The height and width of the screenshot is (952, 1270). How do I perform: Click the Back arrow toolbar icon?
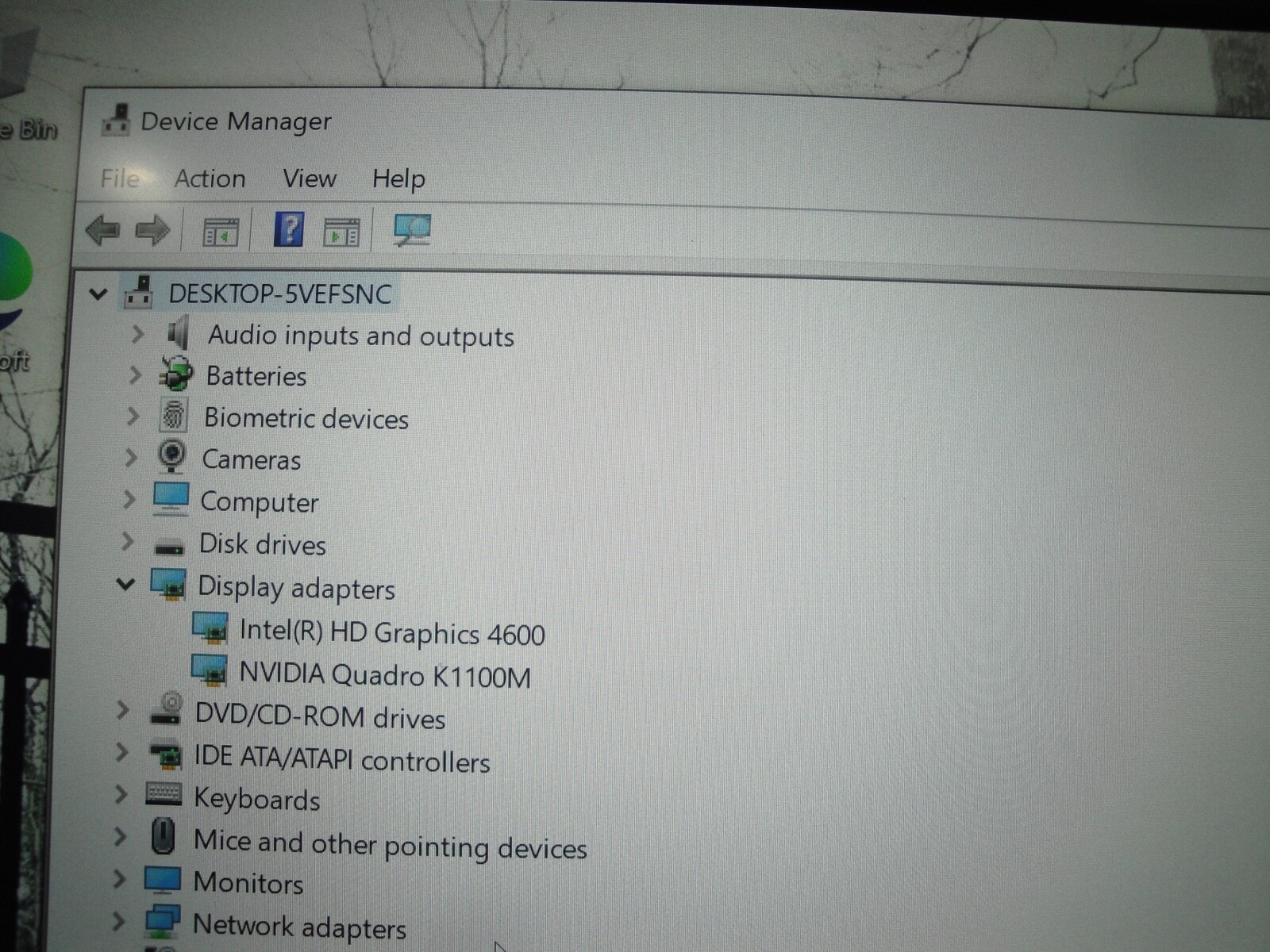click(x=103, y=230)
